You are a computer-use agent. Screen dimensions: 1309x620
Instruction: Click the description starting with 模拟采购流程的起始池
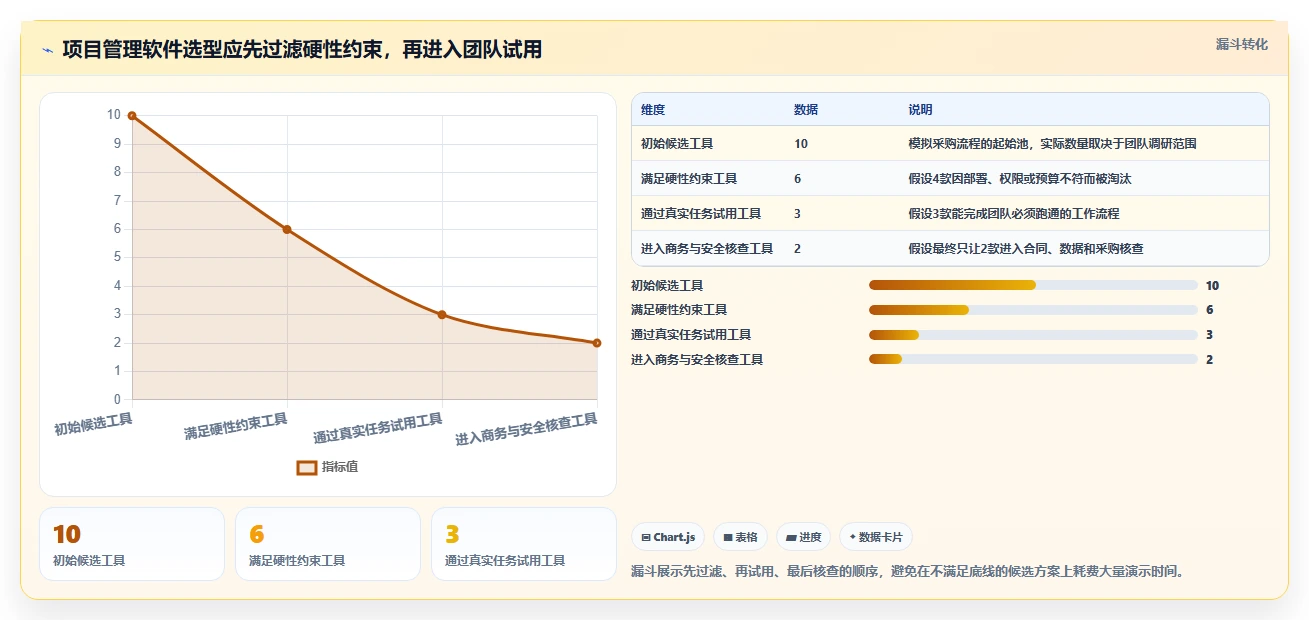pyautogui.click(x=1052, y=144)
